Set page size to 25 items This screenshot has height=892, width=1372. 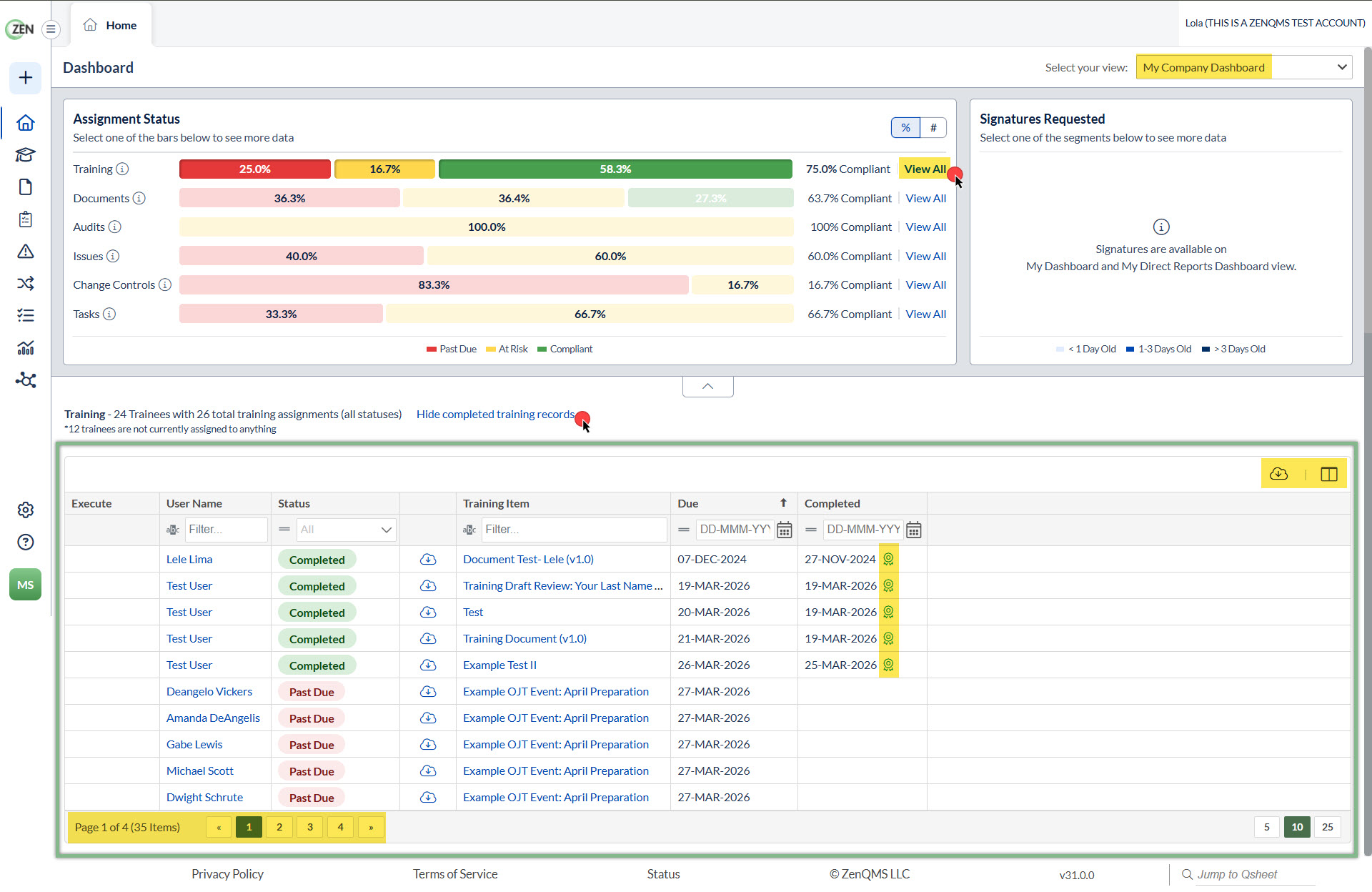(x=1328, y=827)
